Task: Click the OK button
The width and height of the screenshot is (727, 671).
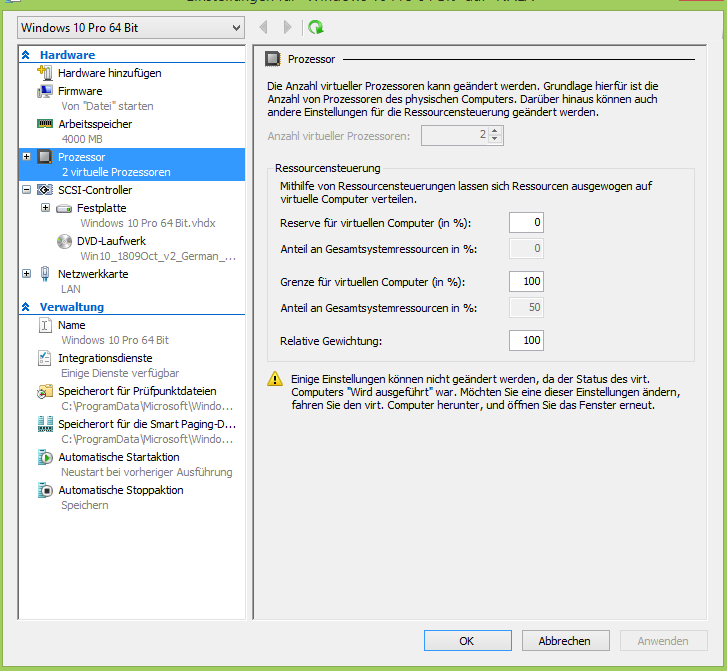Action: pos(467,640)
